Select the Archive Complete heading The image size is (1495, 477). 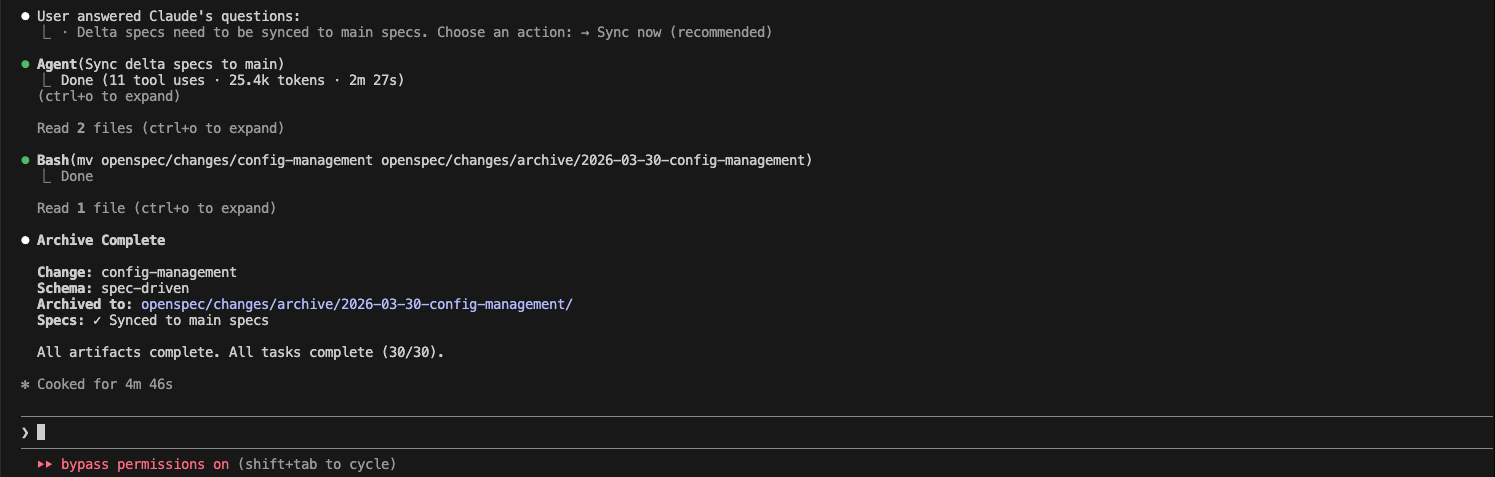click(x=101, y=240)
